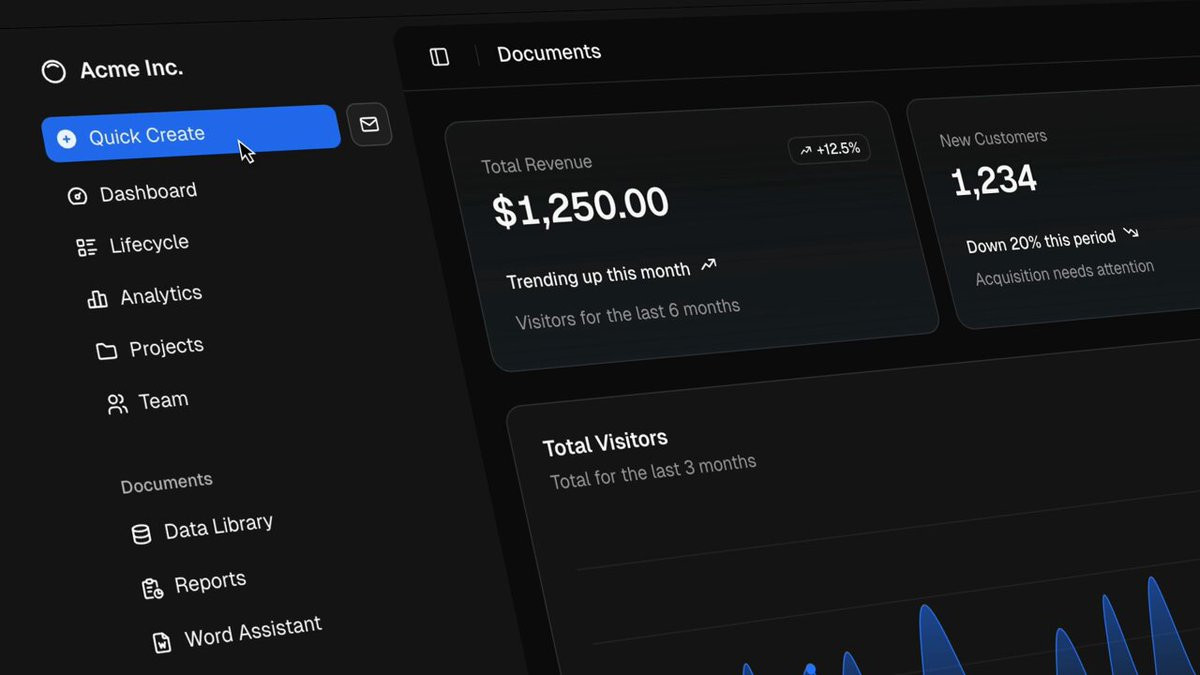Image resolution: width=1200 pixels, height=675 pixels.
Task: Click the Acme Inc. workspace name
Action: (x=131, y=69)
